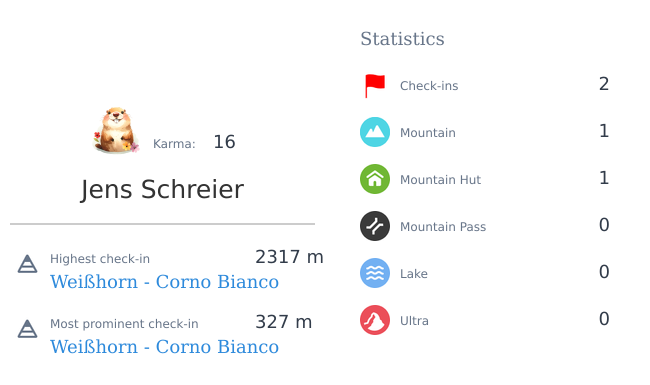Click the red Ultra peak icon
Image resolution: width=650 pixels, height=385 pixels.
375,320
